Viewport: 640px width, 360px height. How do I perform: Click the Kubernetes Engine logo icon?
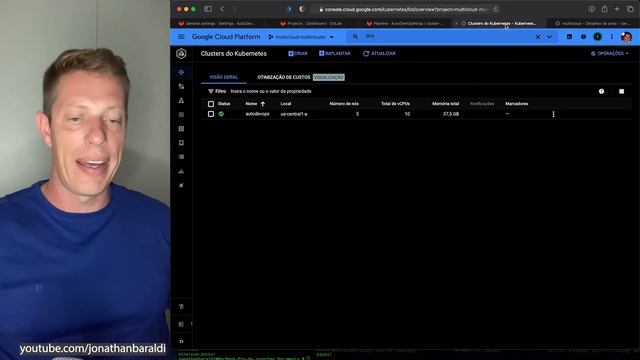pos(181,53)
